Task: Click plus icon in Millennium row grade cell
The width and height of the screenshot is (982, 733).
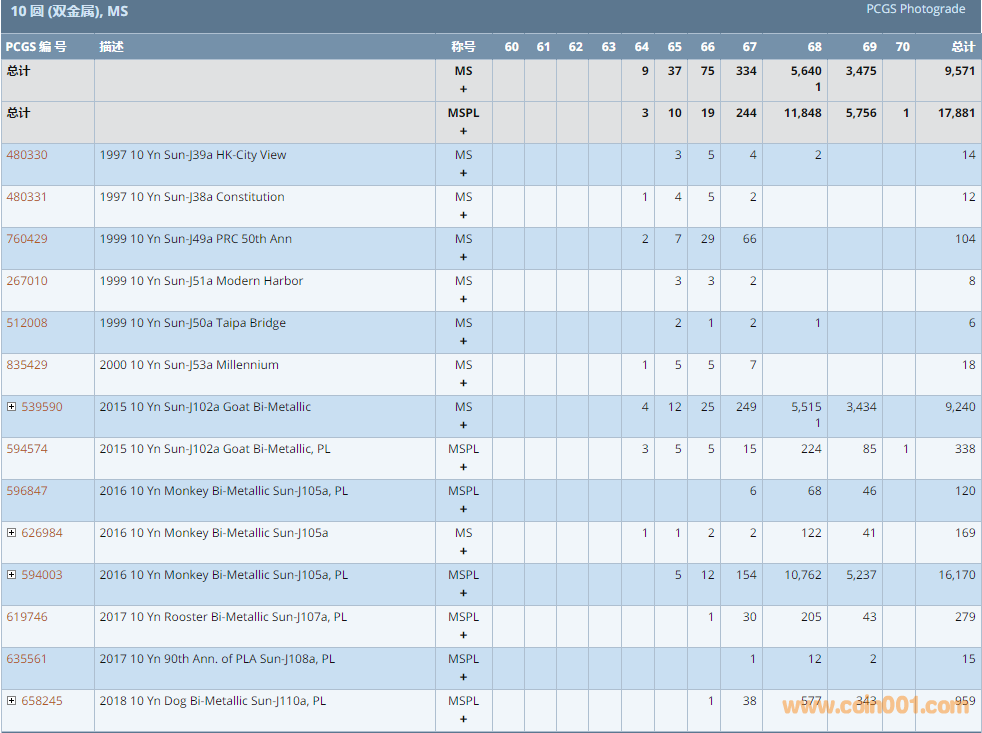Action: point(463,383)
